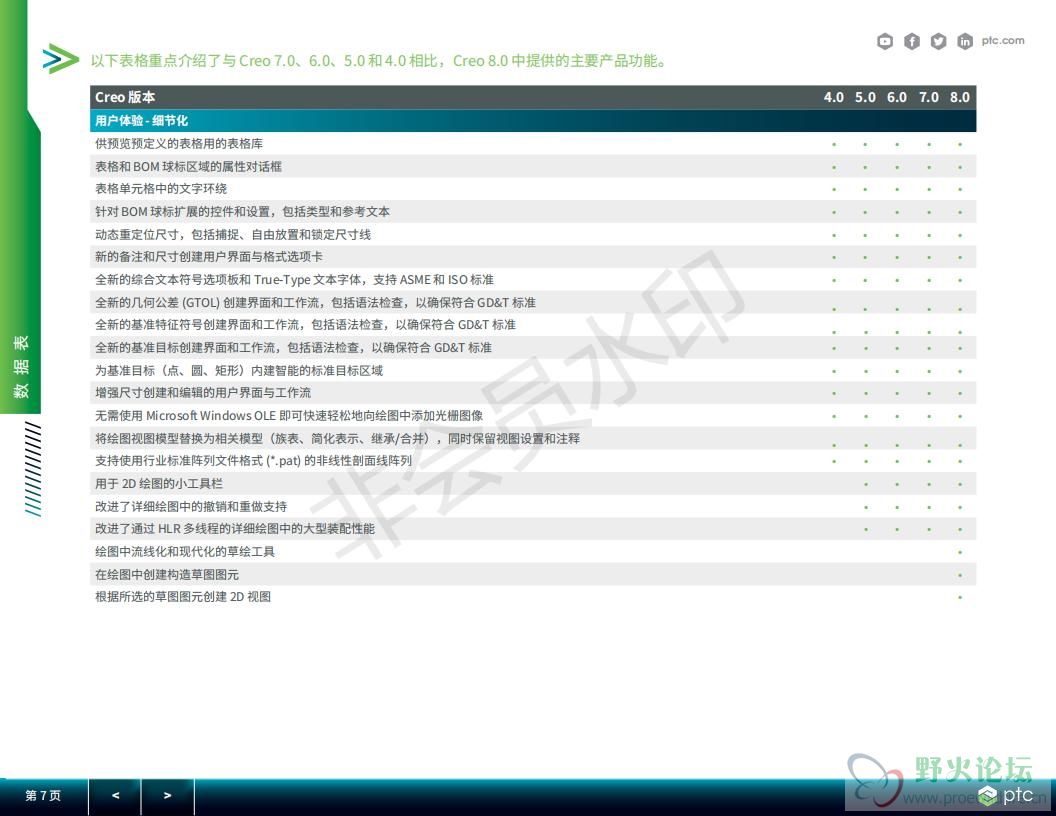Select row 改进了通过 HLR 多线程的详细绘图

(x=533, y=529)
